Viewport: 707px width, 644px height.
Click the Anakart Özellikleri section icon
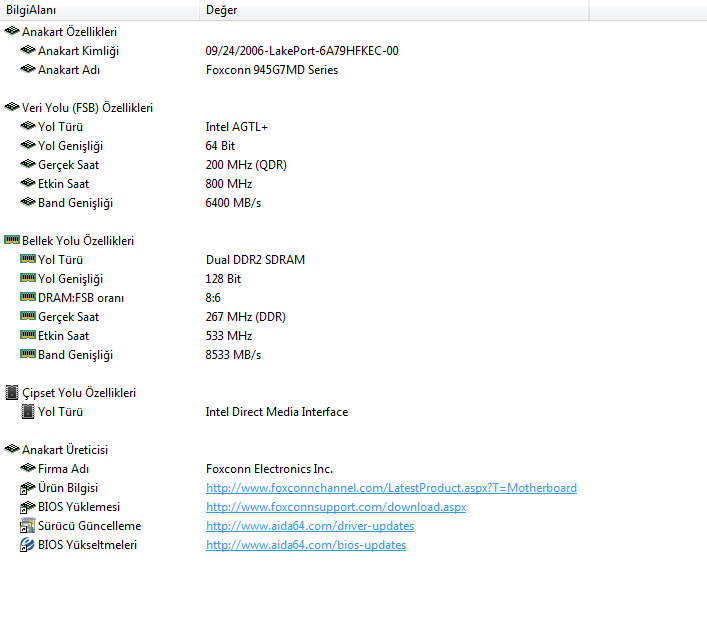(12, 31)
